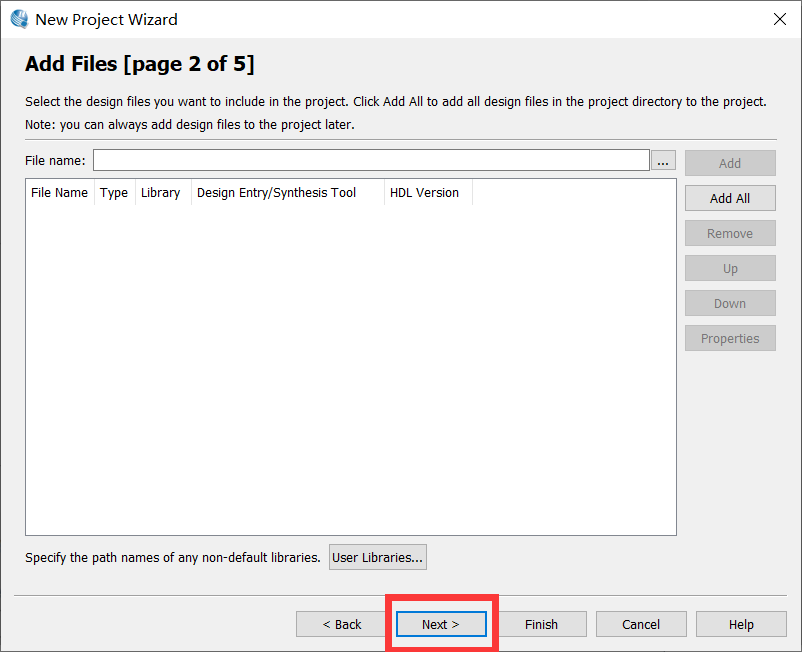
Task: Click the Library column header
Action: [x=161, y=193]
